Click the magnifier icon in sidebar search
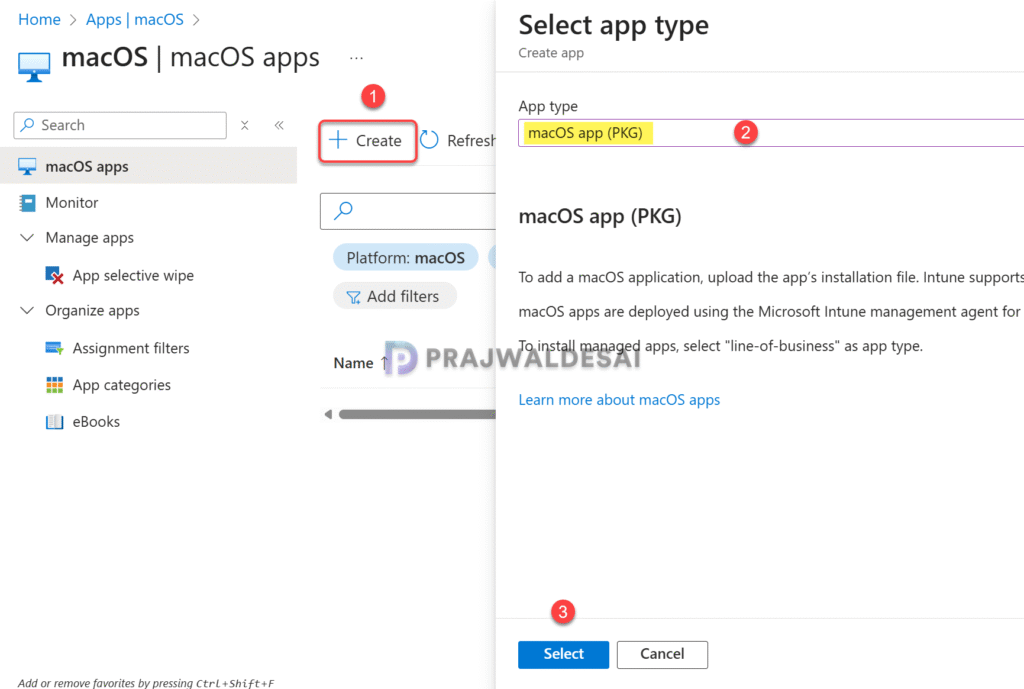This screenshot has width=1024, height=689. [27, 125]
